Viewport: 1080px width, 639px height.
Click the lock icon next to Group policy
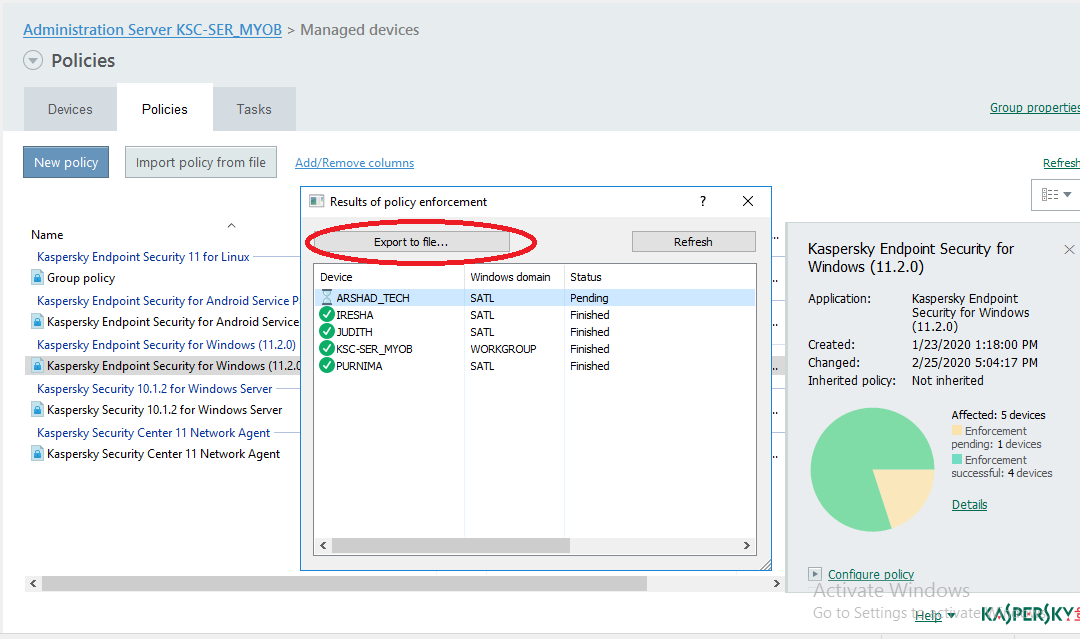[x=38, y=278]
